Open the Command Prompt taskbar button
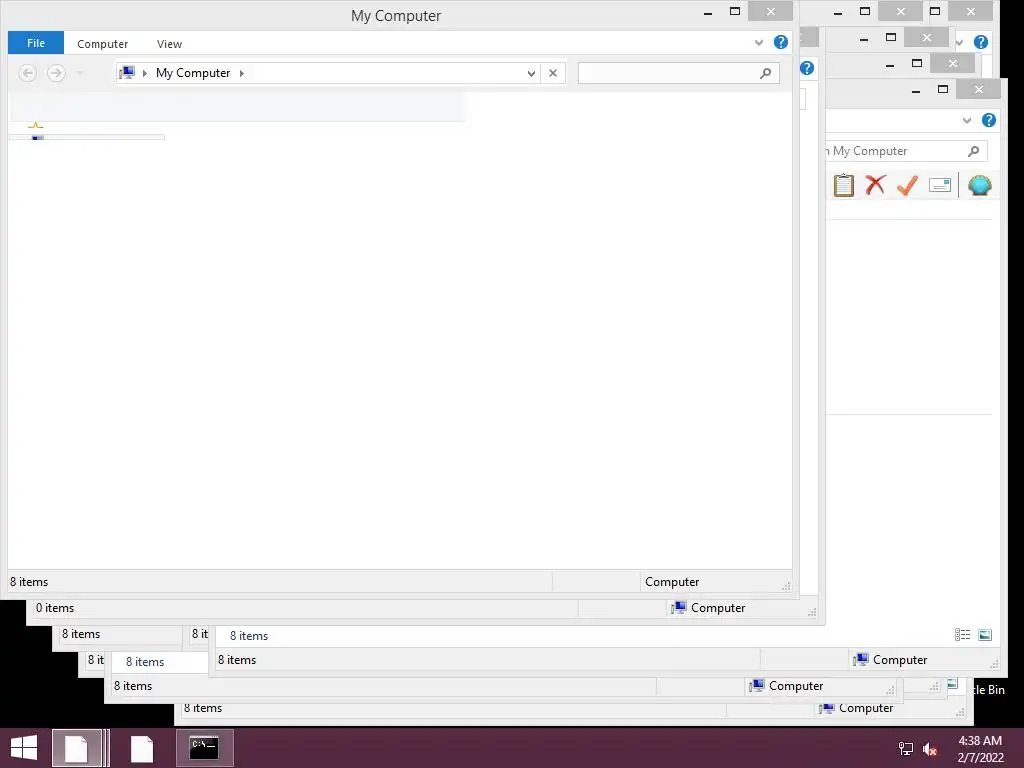Screen dimensions: 1024x768 (x=204, y=748)
